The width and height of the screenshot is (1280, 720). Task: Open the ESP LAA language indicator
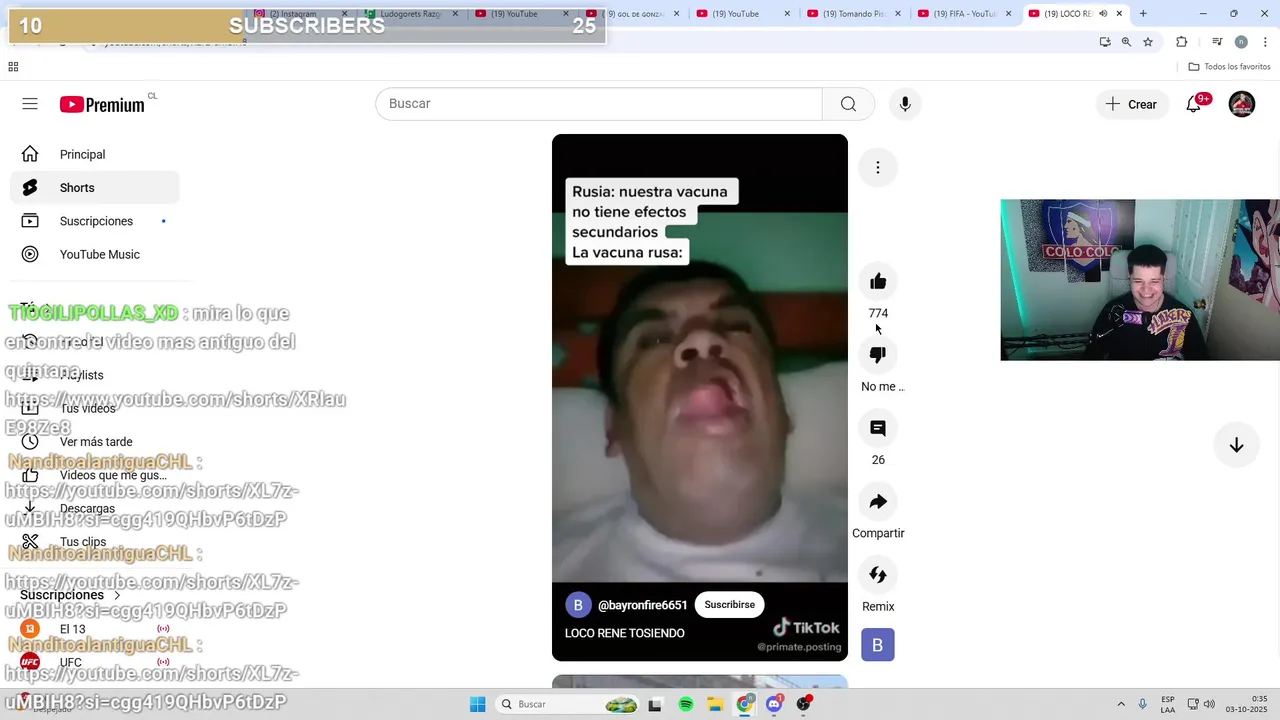click(x=1168, y=704)
